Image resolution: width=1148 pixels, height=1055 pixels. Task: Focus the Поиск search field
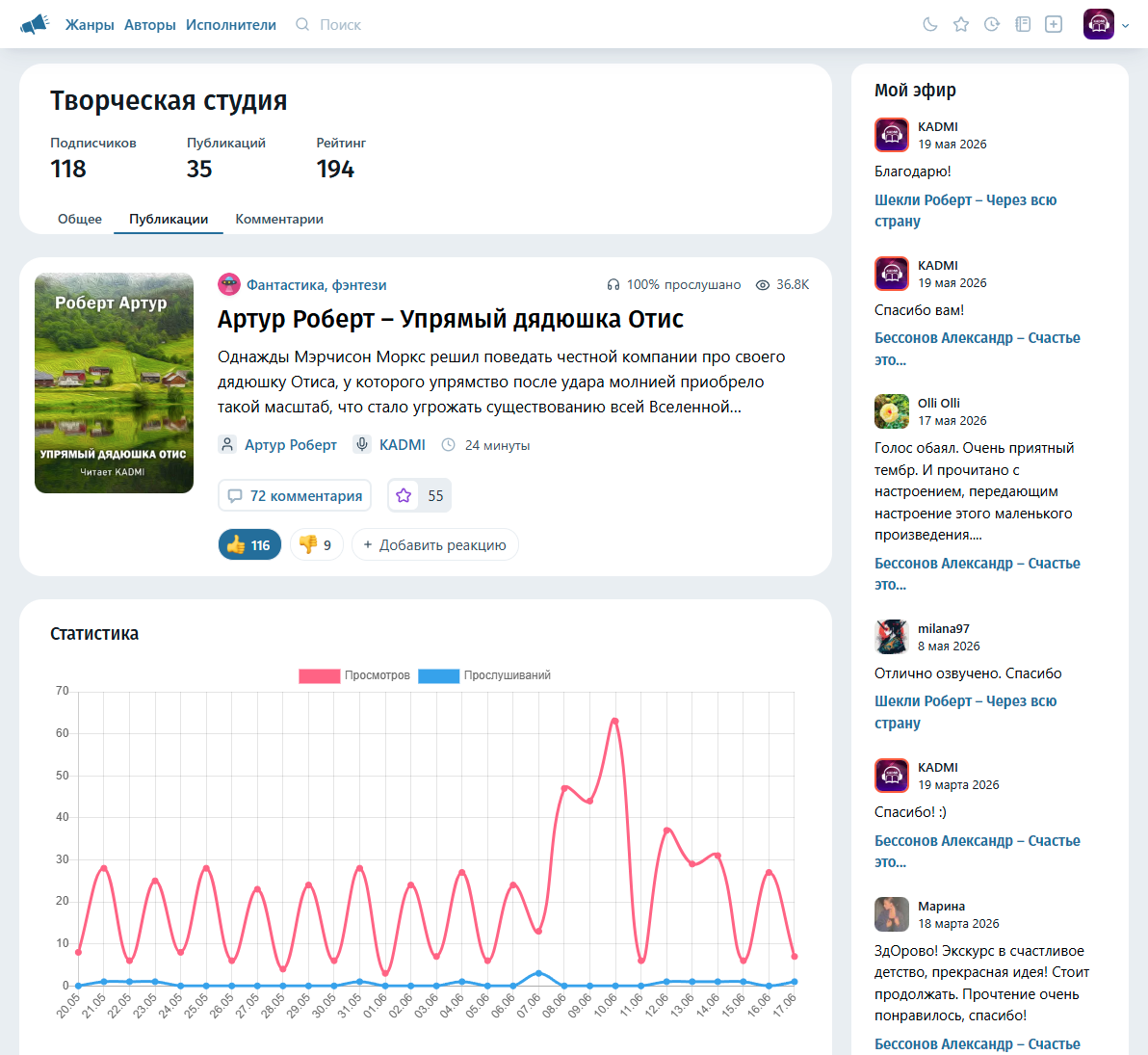pyautogui.click(x=340, y=25)
